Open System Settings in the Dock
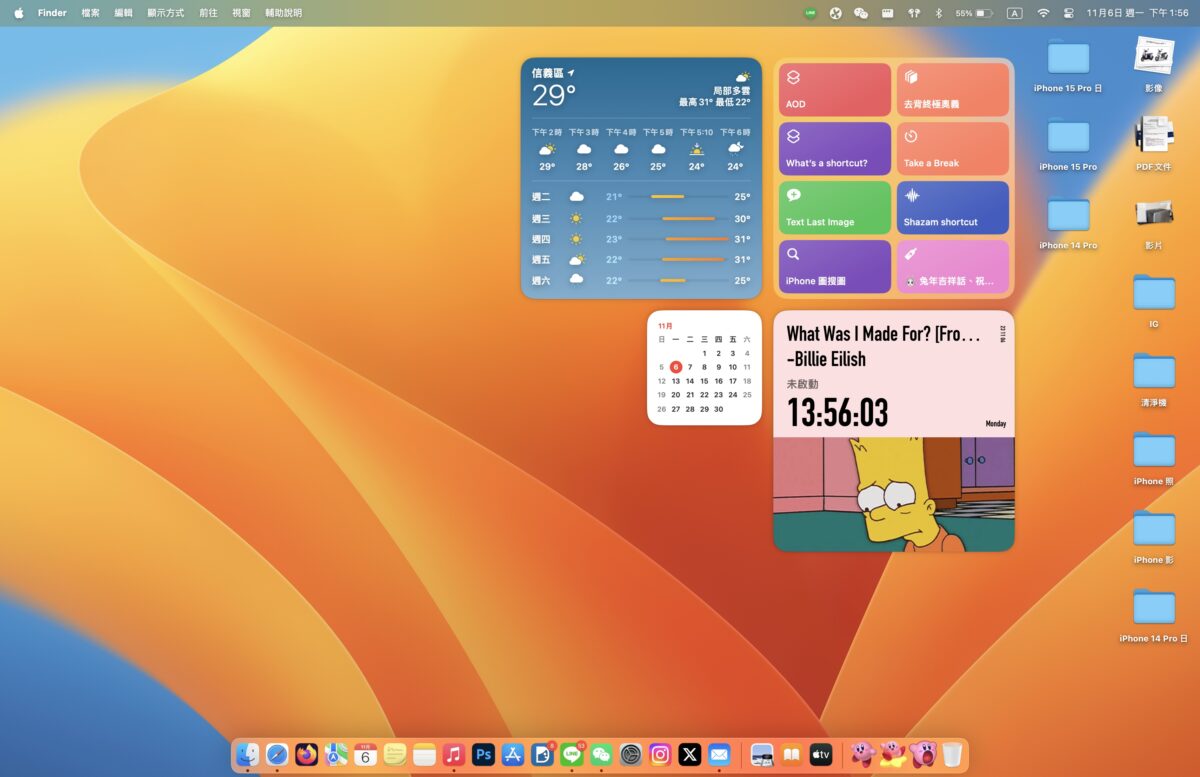 coord(630,754)
